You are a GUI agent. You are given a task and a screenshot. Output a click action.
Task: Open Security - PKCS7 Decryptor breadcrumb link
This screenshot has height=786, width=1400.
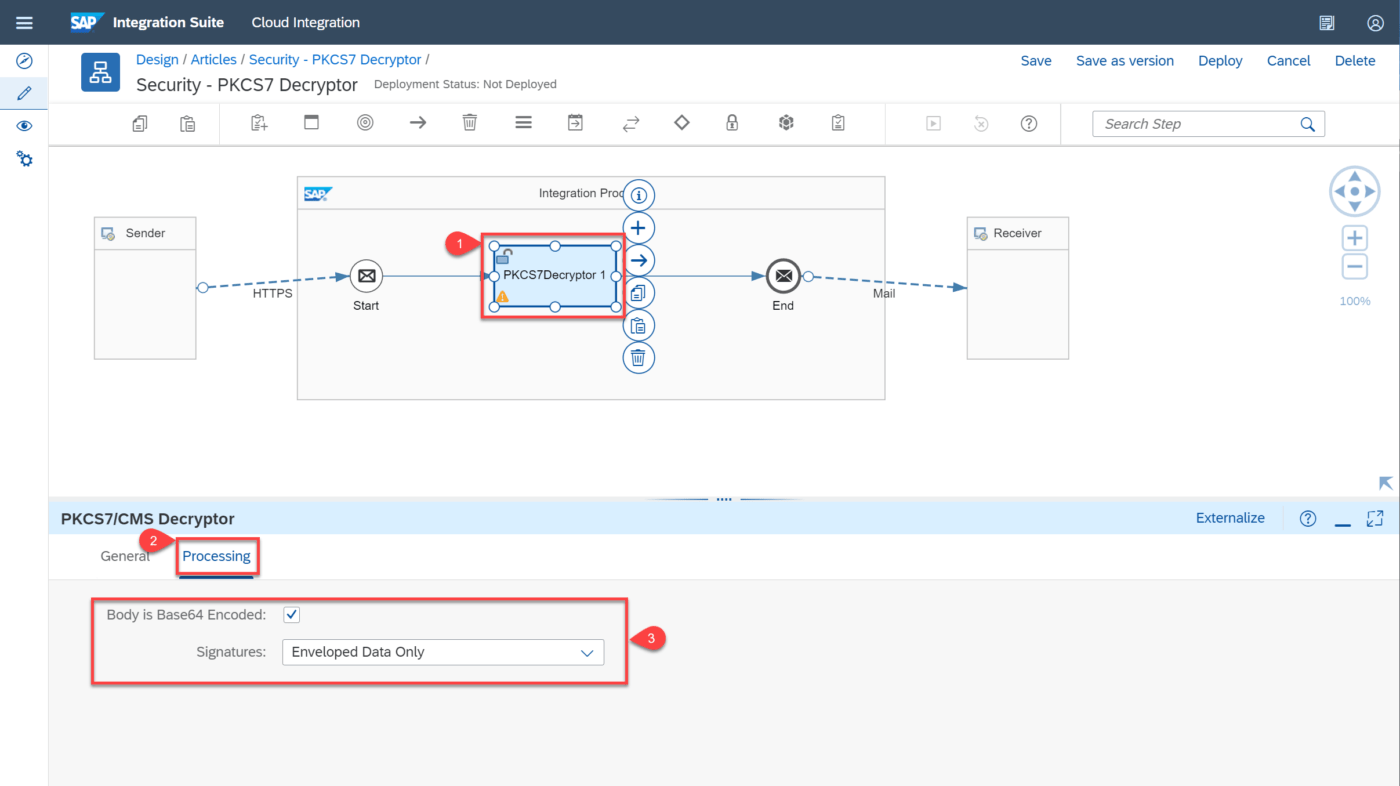click(x=335, y=60)
